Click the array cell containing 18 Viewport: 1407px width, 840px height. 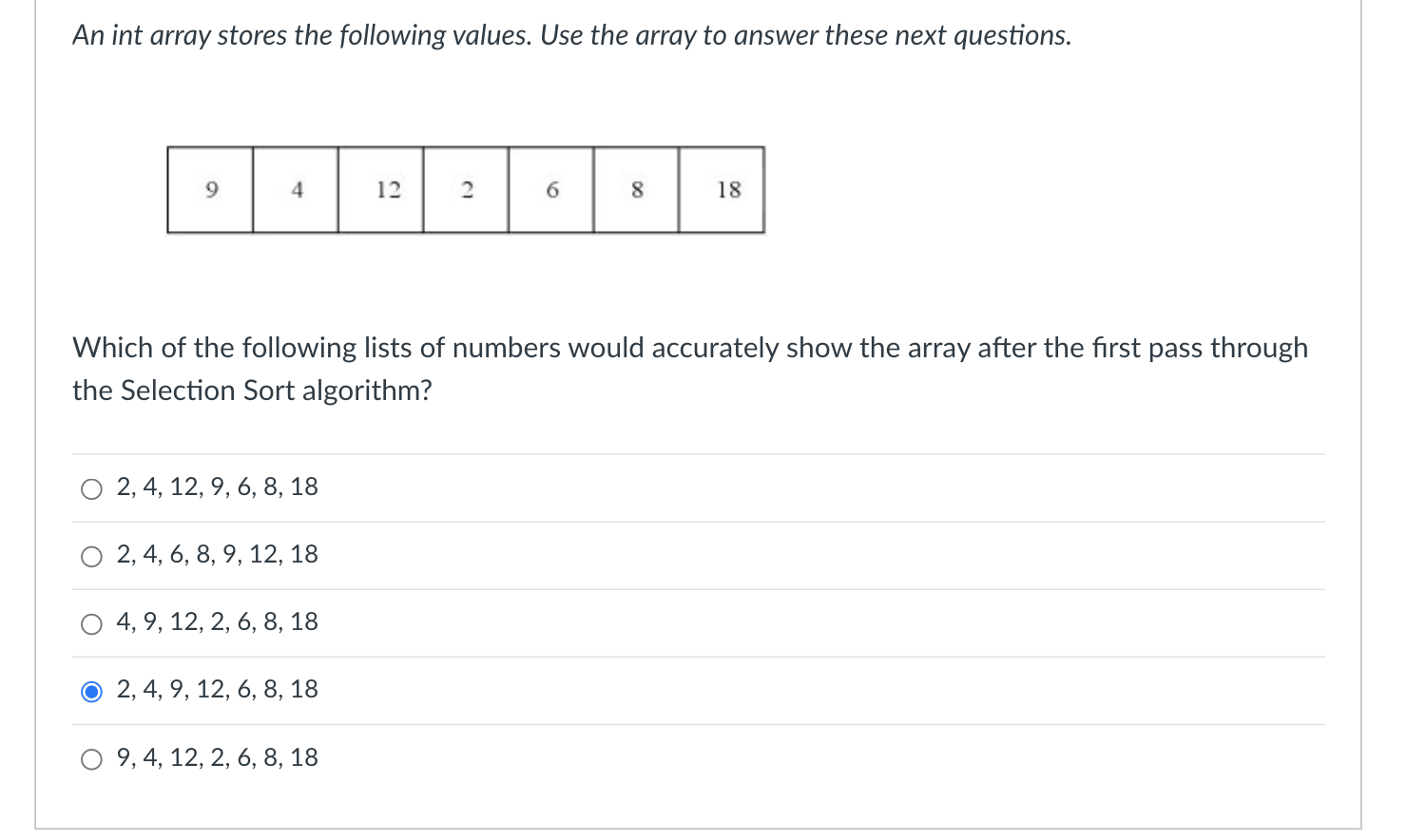coord(722,190)
